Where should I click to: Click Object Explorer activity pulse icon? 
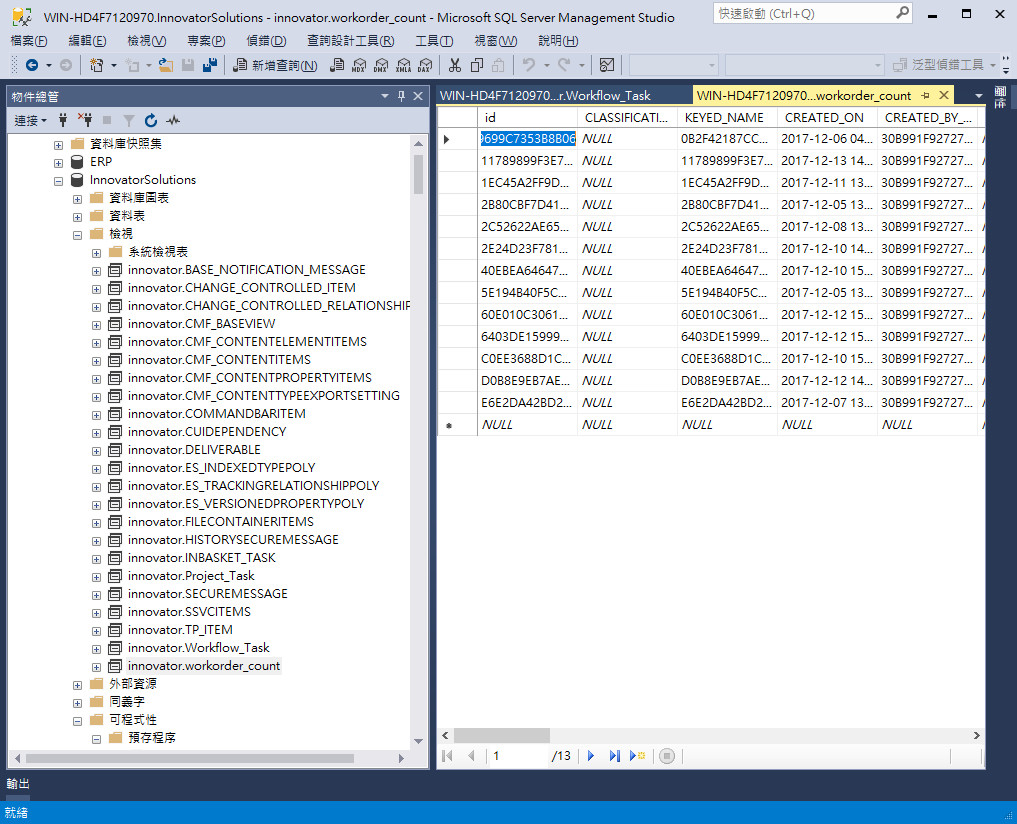(173, 120)
